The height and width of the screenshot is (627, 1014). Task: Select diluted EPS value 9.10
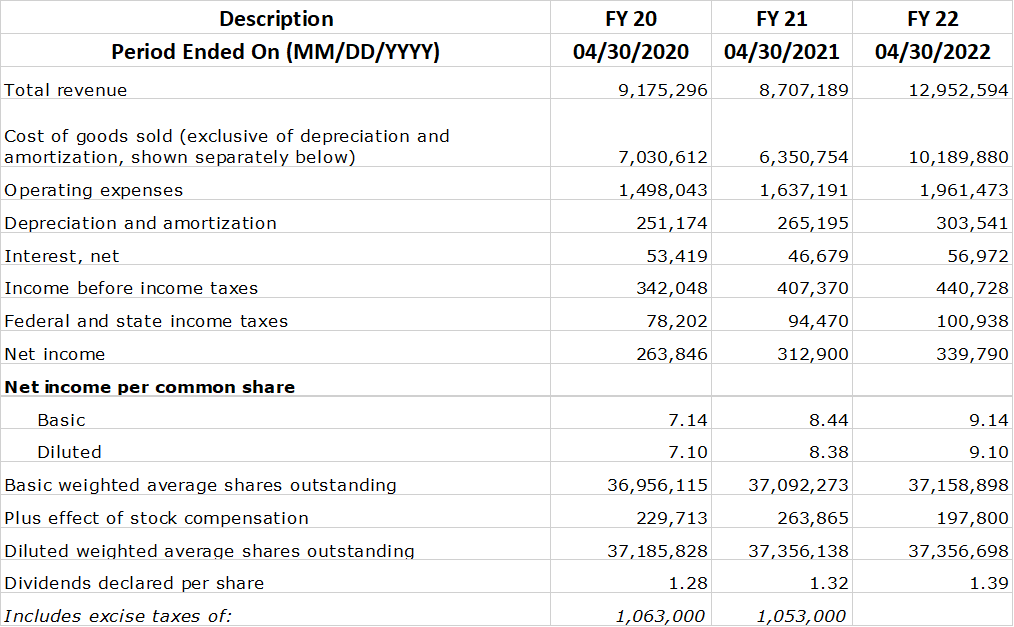pos(989,452)
